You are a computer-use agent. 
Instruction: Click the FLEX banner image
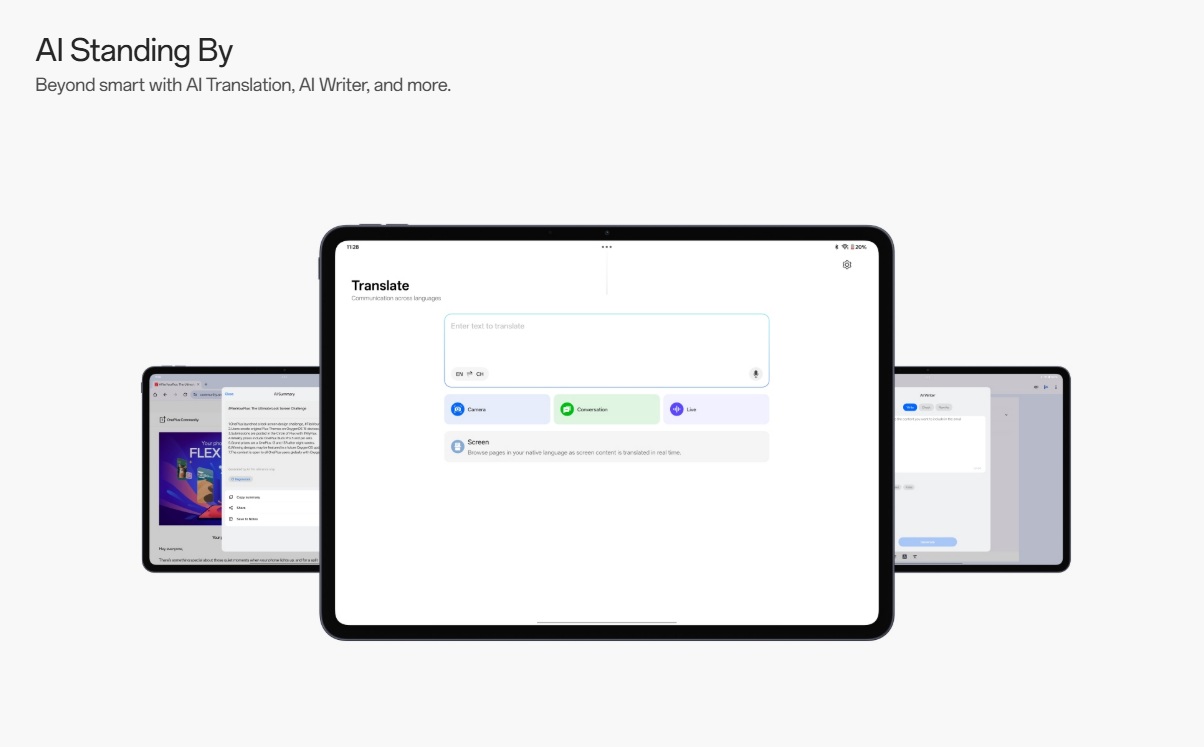point(190,478)
